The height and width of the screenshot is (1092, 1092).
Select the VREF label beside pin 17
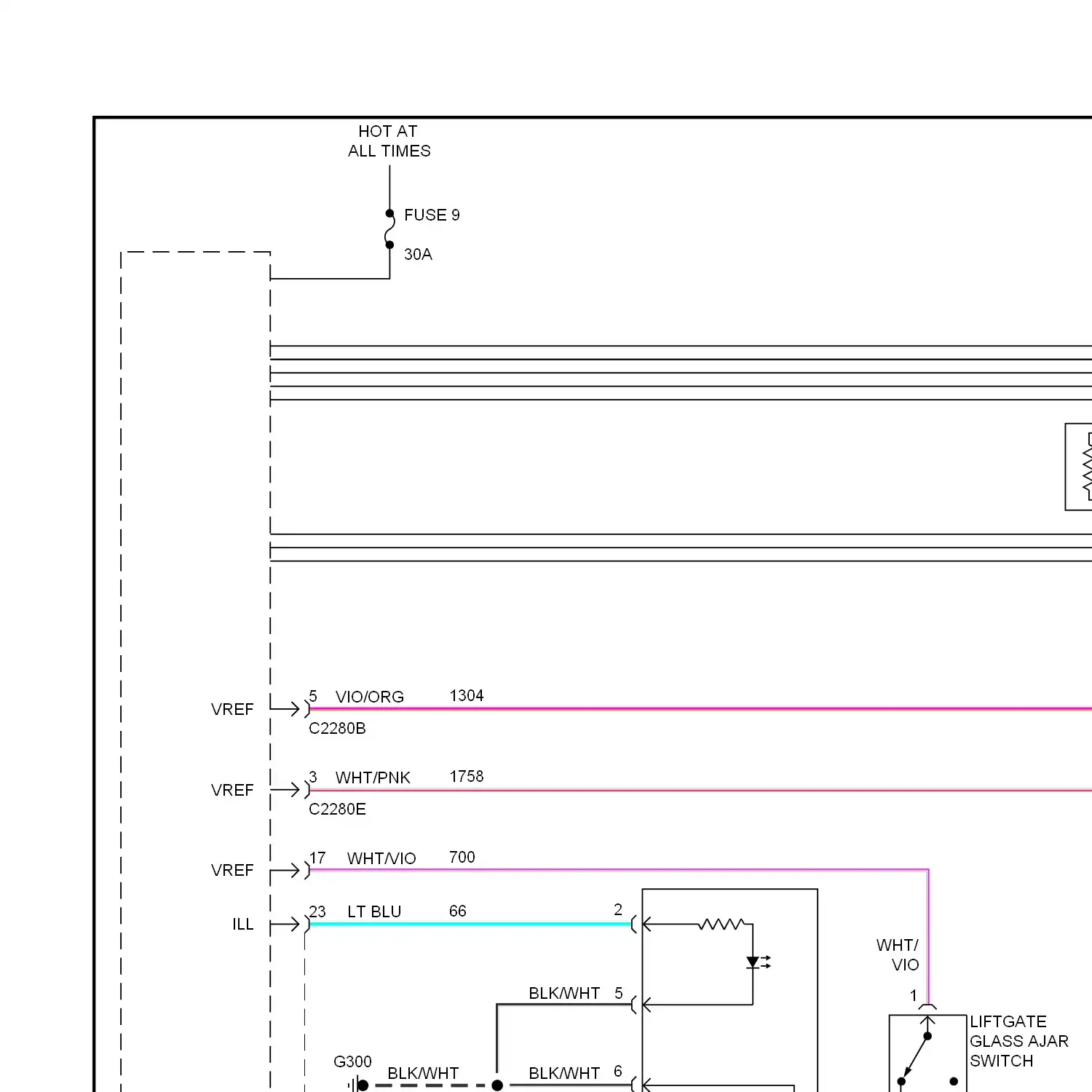[x=232, y=870]
